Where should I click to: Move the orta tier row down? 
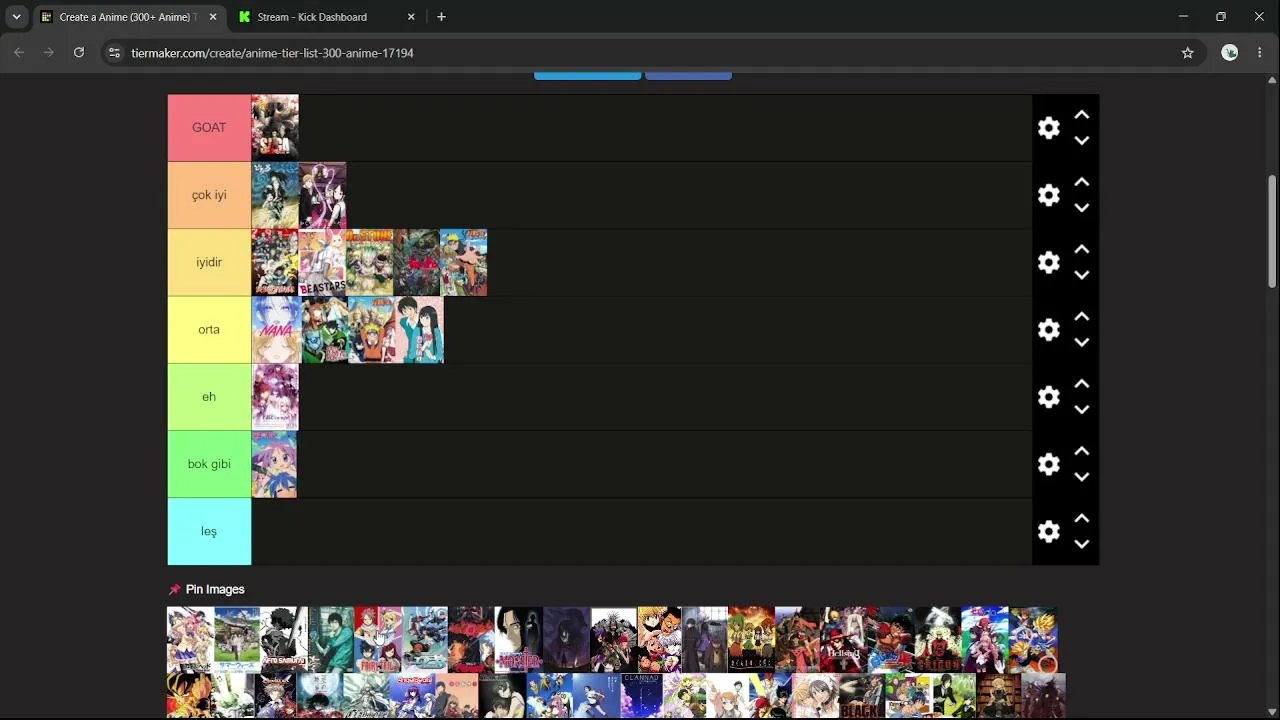pyautogui.click(x=1081, y=342)
